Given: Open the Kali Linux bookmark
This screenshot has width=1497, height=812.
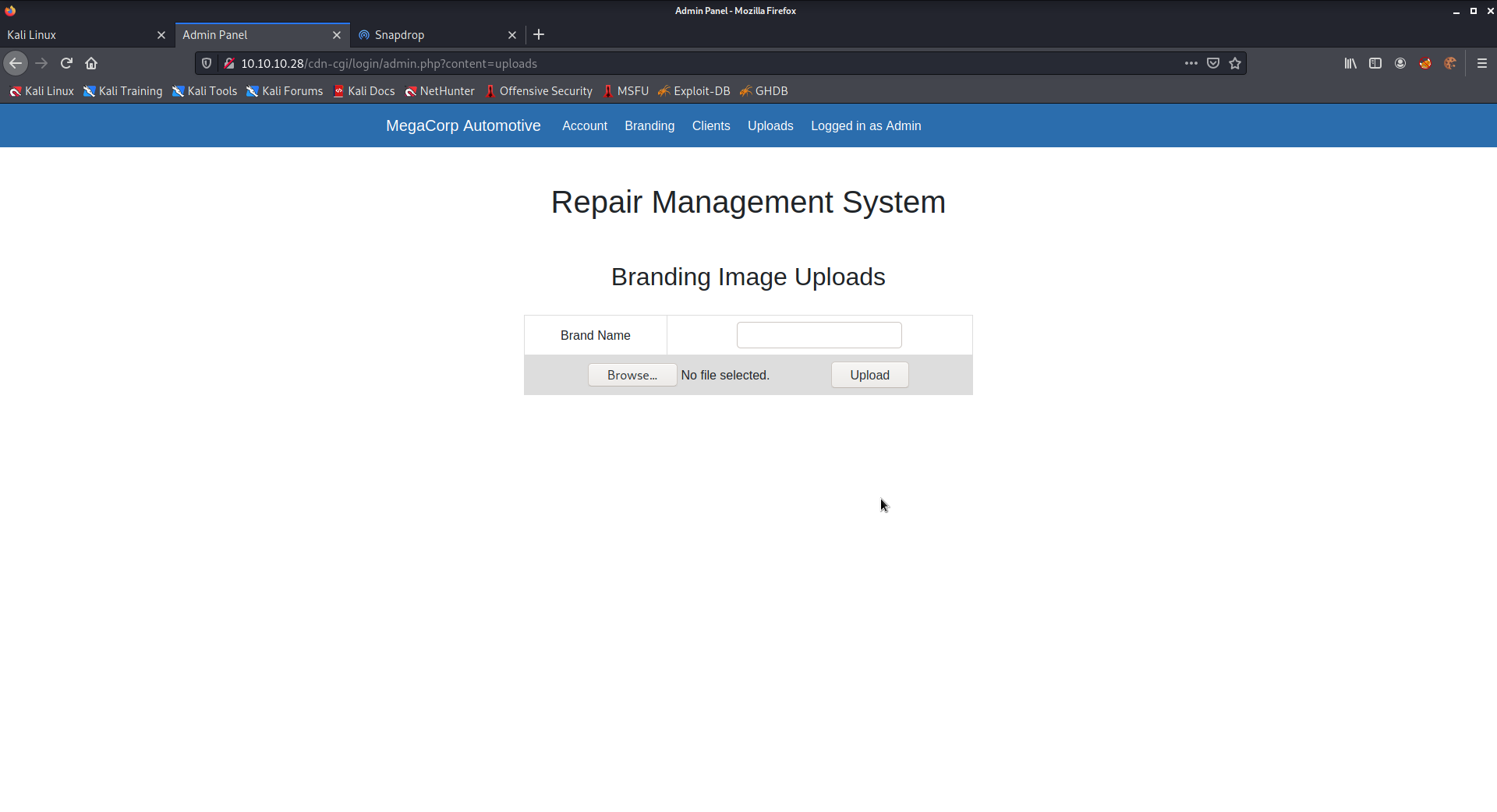Looking at the screenshot, I should coord(41,91).
